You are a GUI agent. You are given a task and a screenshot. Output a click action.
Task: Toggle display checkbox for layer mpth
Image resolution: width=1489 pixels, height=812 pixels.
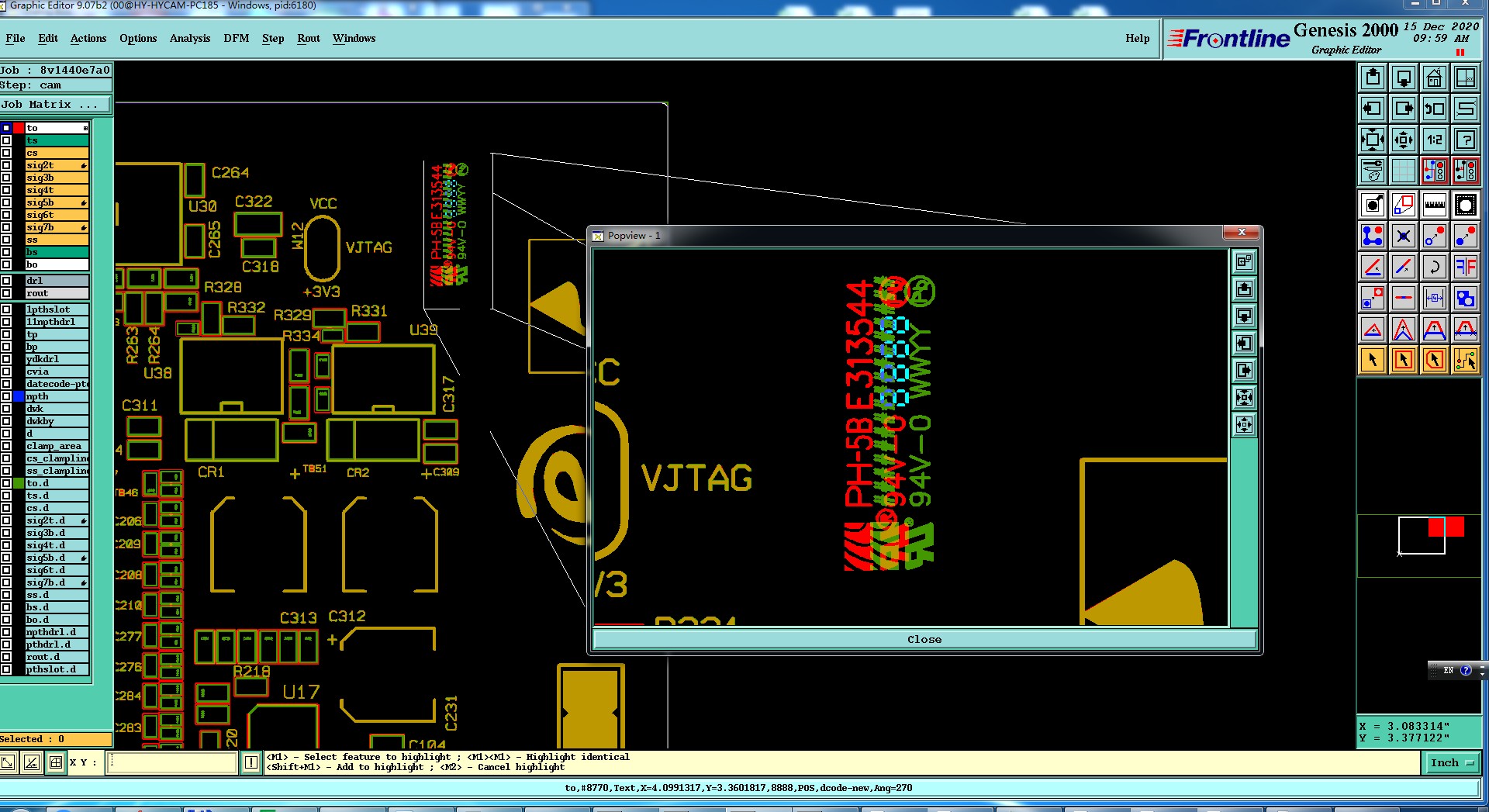pyautogui.click(x=6, y=396)
